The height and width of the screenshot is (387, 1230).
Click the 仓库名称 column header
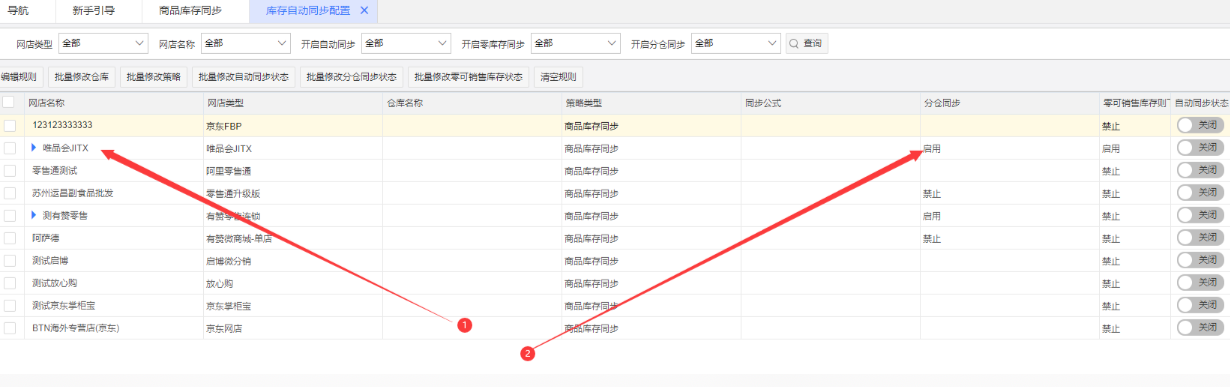(x=471, y=102)
